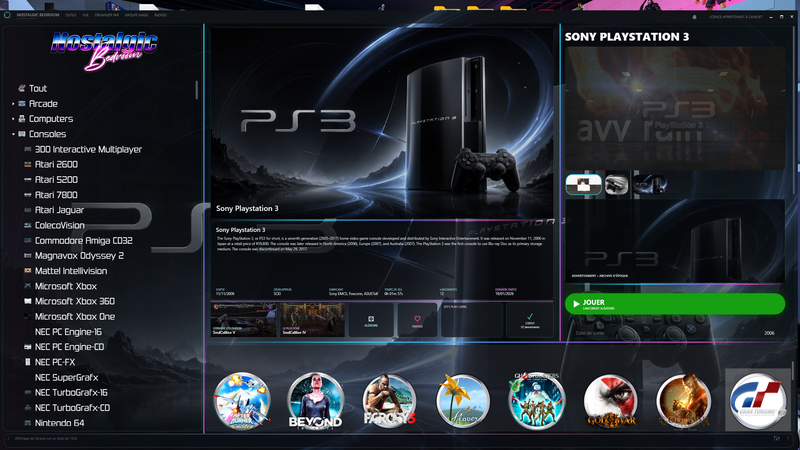Select Commodore Amiga CD32 platform icon
The image size is (800, 450).
[x=28, y=240]
